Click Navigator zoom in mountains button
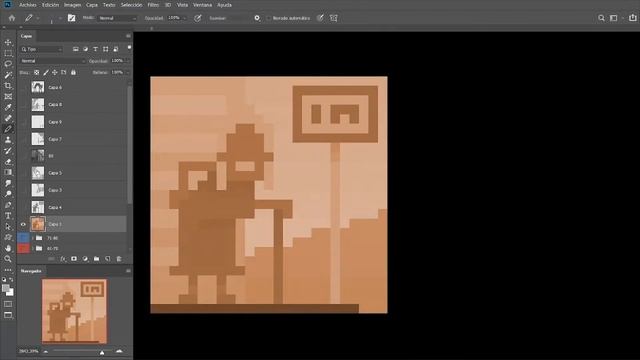Screen dimensions: 640x360 point(119,351)
